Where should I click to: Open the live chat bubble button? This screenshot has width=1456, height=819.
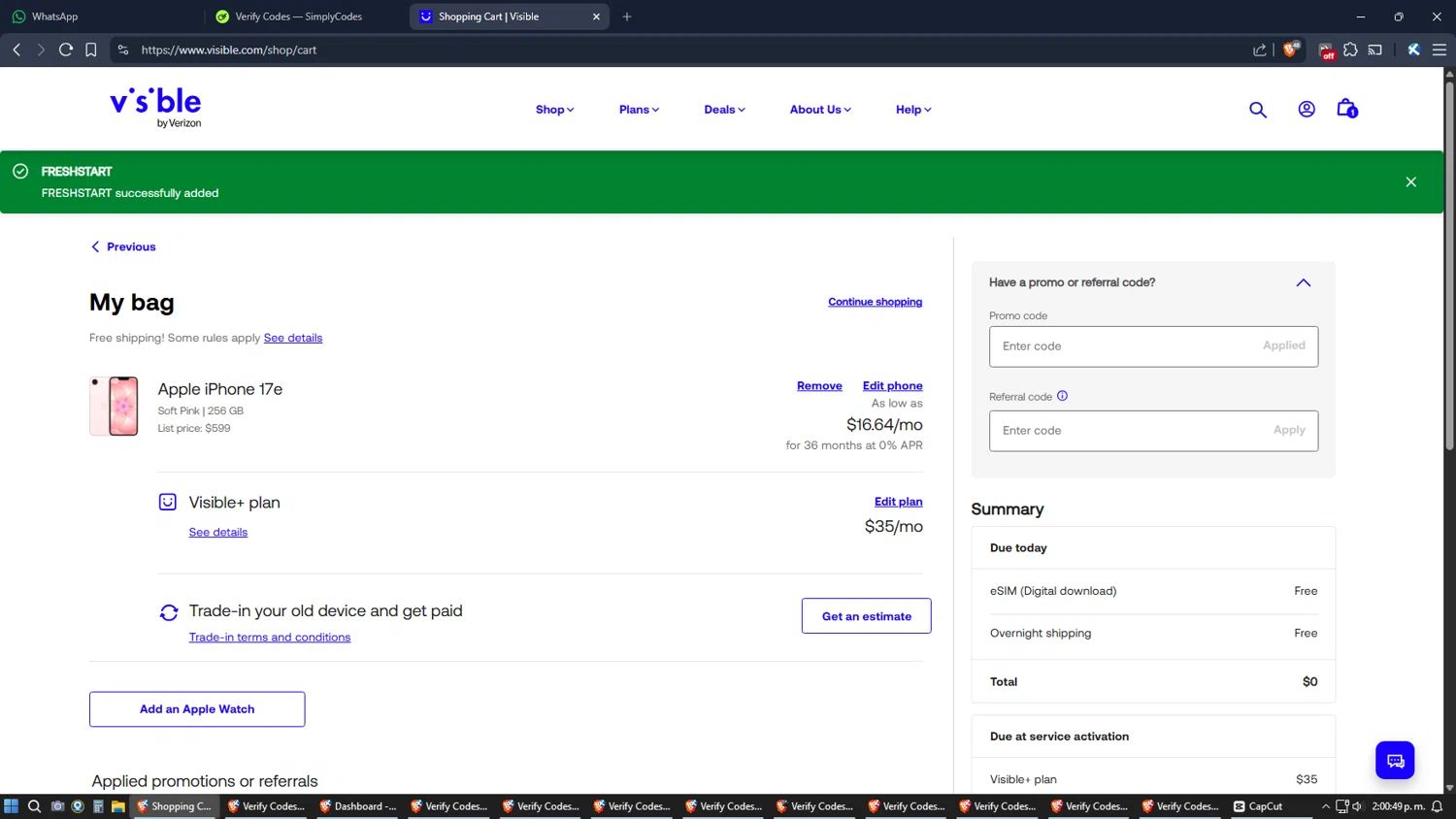pyautogui.click(x=1395, y=760)
